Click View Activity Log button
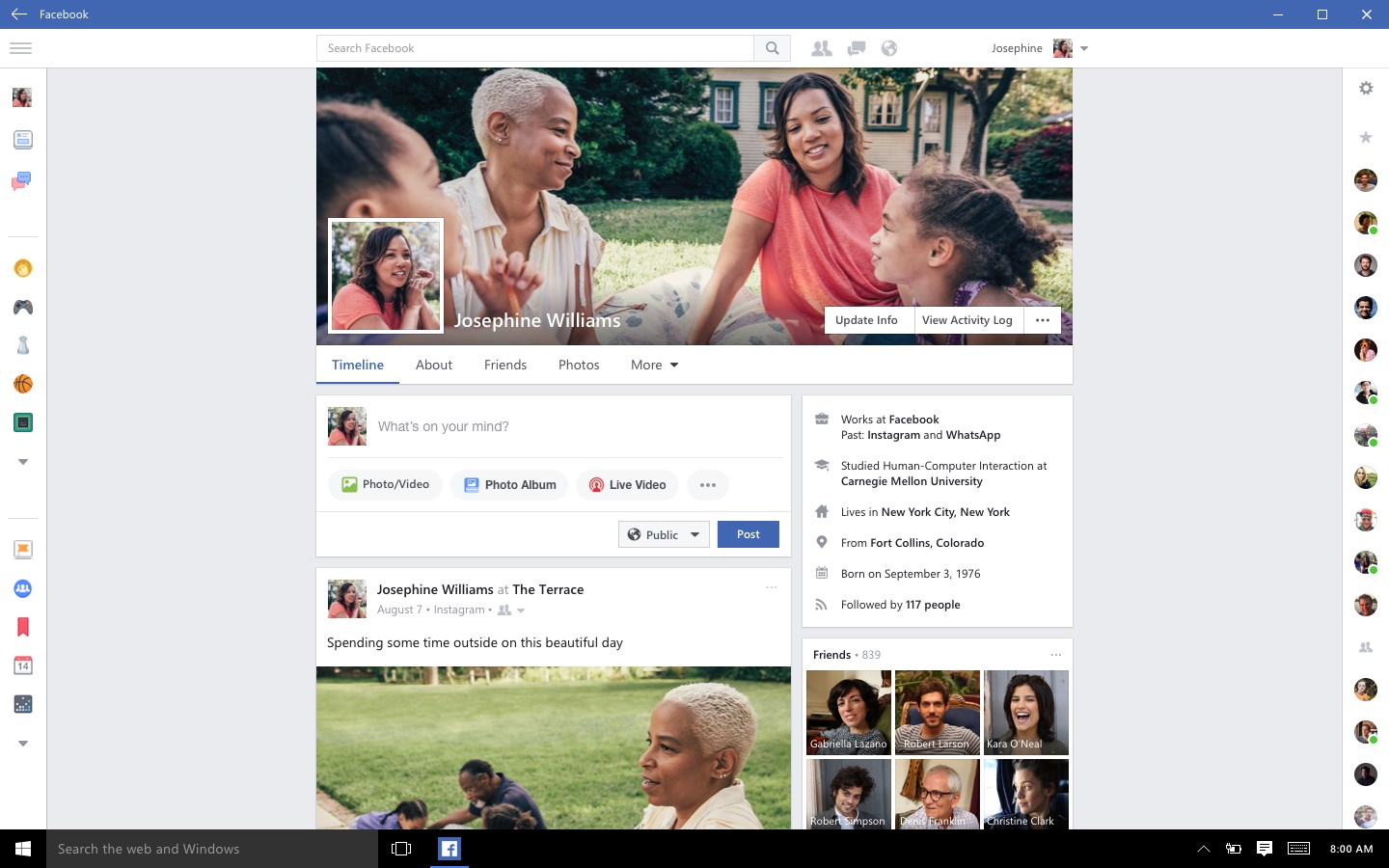The width and height of the screenshot is (1389, 868). pyautogui.click(x=967, y=320)
